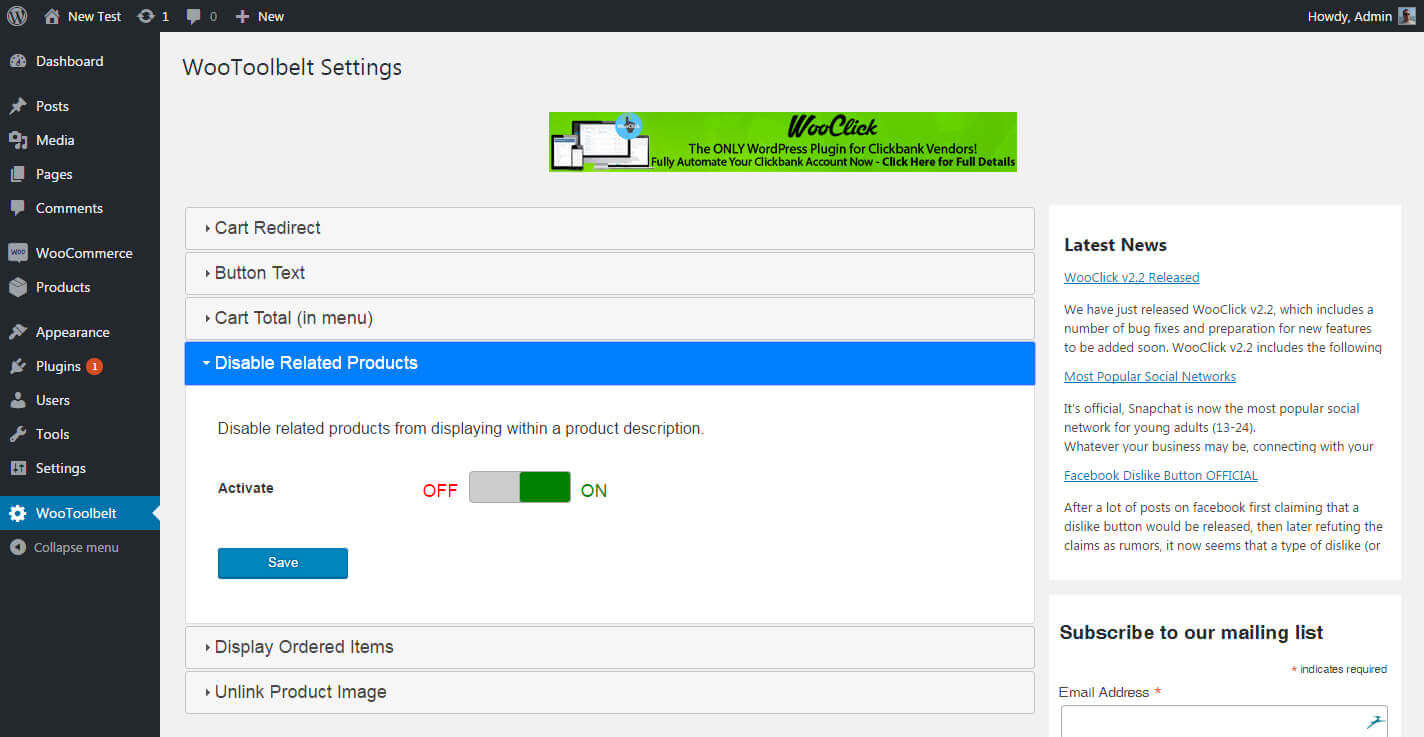This screenshot has width=1424, height=737.
Task: Click the Plugins plug icon
Action: click(x=17, y=366)
